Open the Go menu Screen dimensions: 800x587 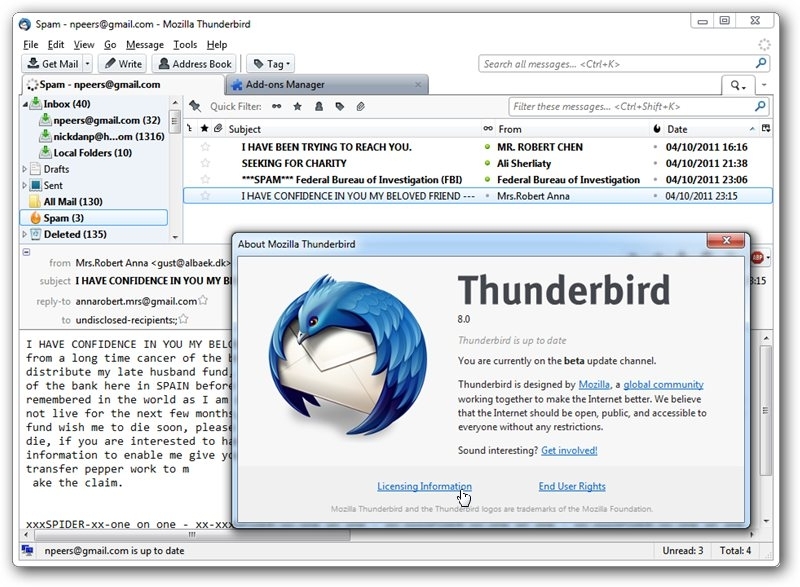tap(110, 45)
